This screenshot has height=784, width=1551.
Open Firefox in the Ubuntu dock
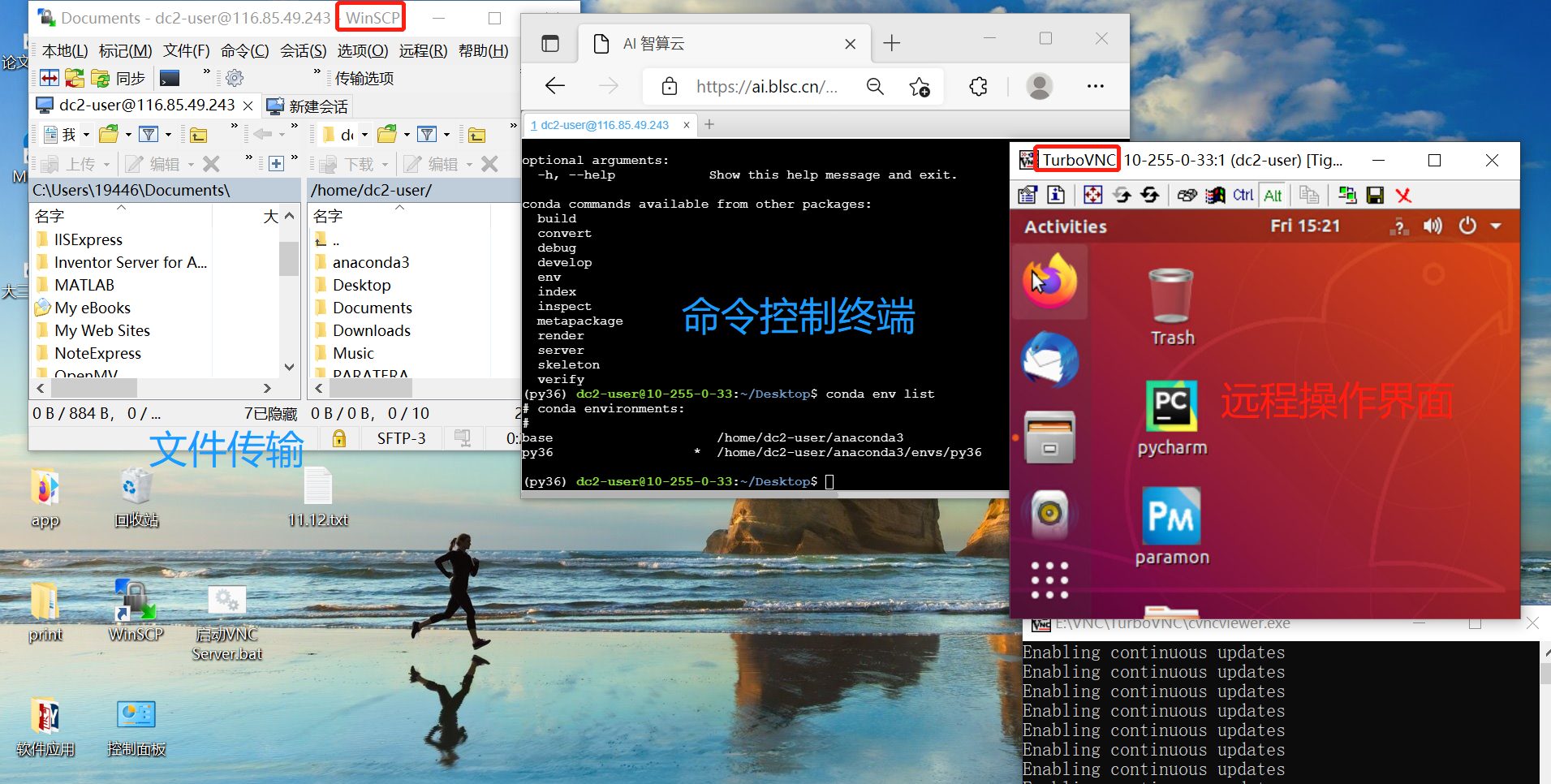point(1049,281)
